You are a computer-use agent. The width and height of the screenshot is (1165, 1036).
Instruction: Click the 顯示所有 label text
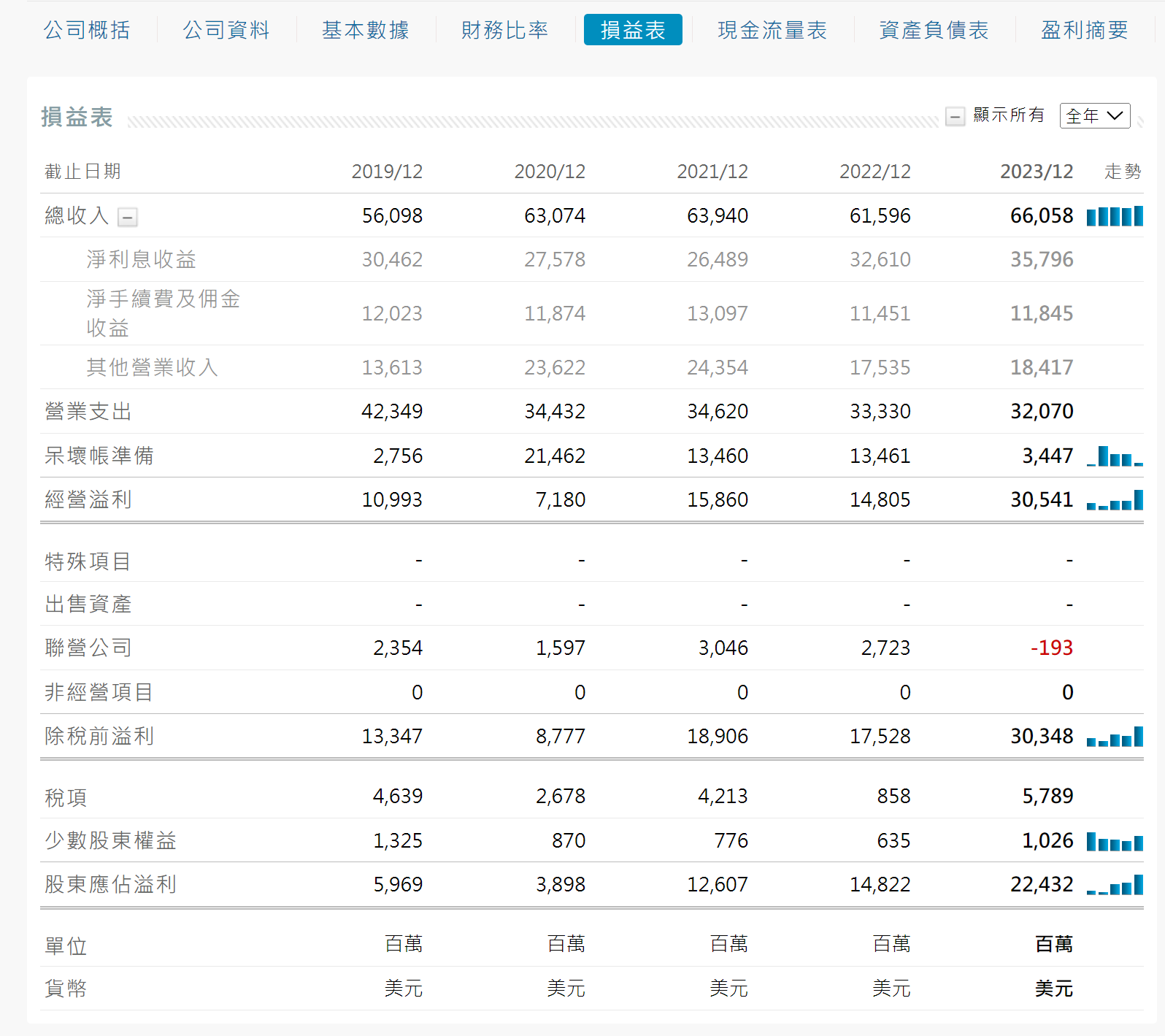(x=1009, y=115)
